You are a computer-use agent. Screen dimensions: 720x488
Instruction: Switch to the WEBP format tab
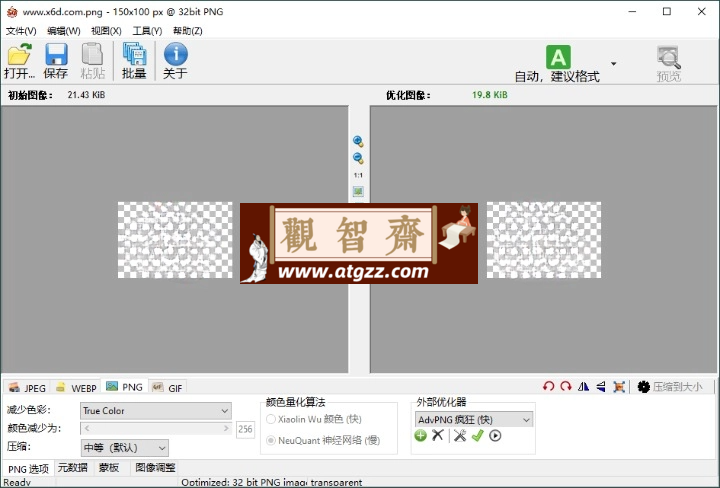pos(76,388)
